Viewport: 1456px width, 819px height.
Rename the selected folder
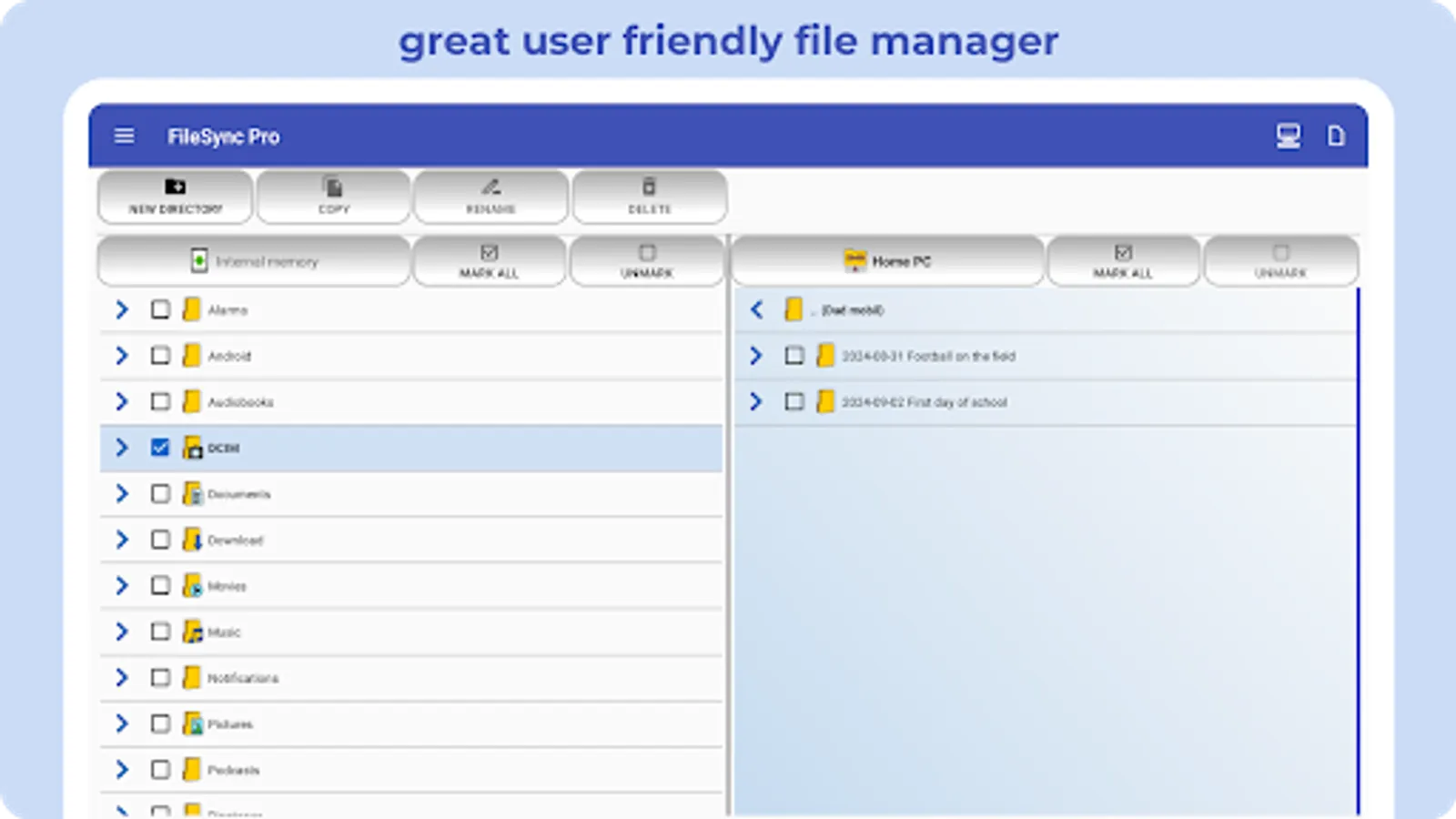pos(491,197)
